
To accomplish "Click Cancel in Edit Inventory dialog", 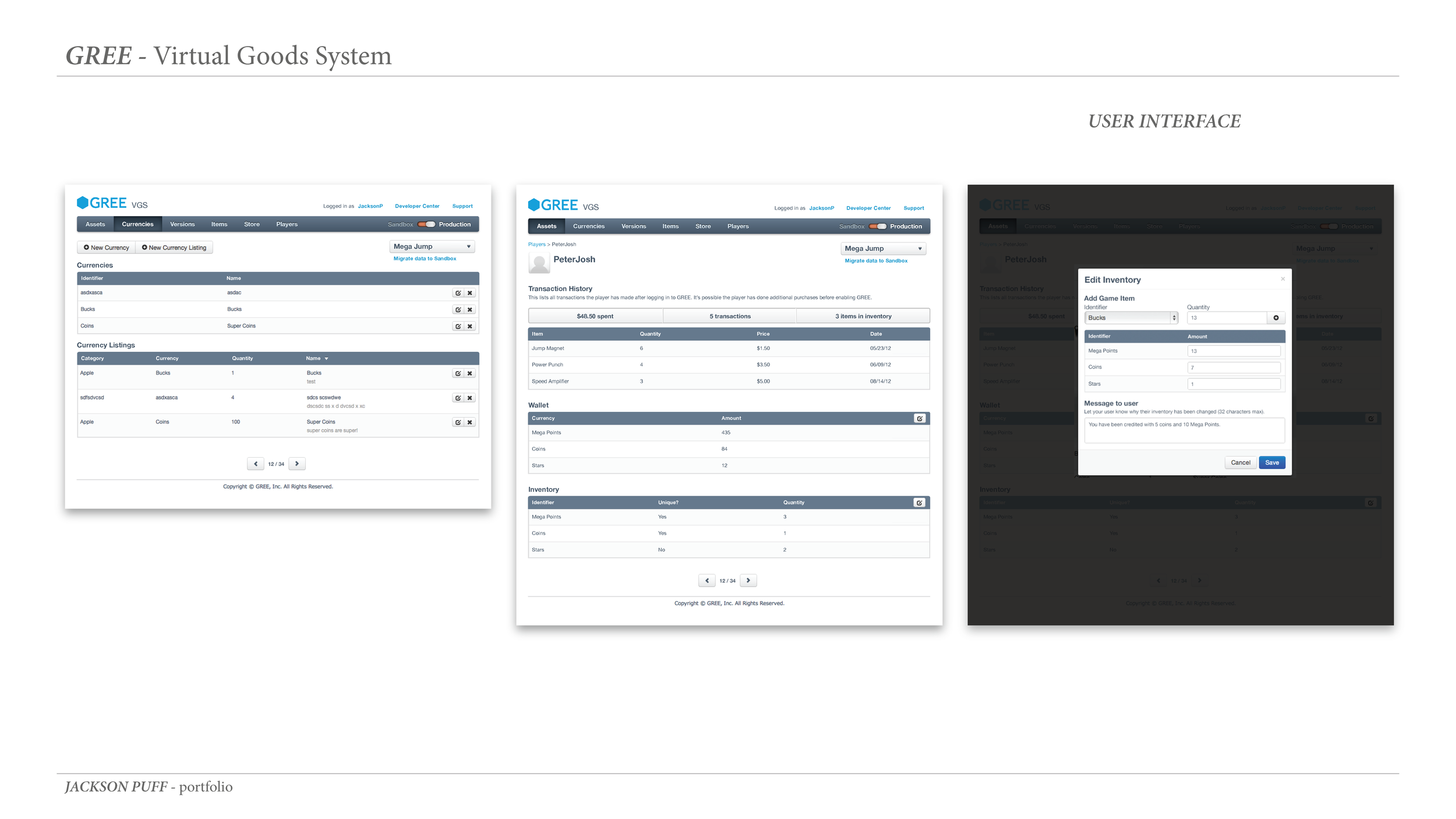I will tap(1241, 463).
